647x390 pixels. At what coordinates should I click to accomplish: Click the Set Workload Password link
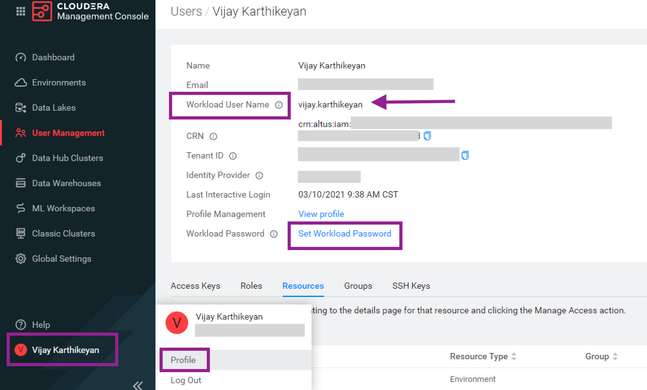pyautogui.click(x=345, y=234)
